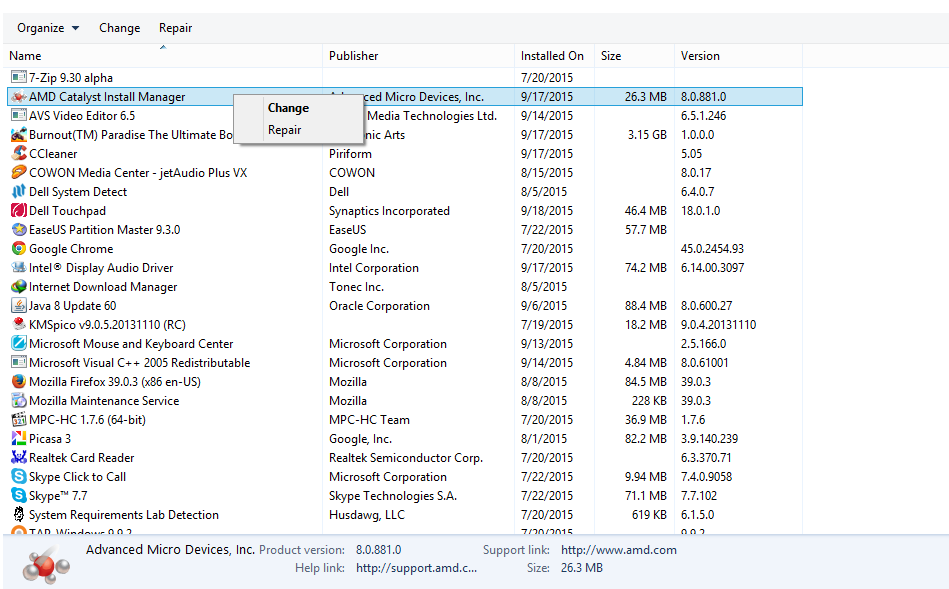Click the Microsoft Visual C++ 2005 icon
949x589 pixels.
pos(19,363)
